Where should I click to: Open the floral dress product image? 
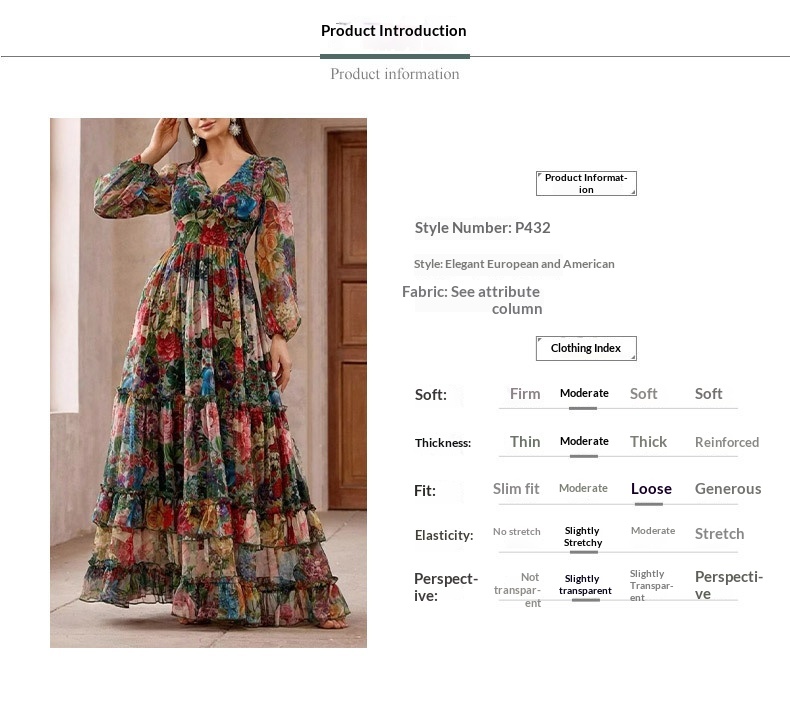click(208, 382)
